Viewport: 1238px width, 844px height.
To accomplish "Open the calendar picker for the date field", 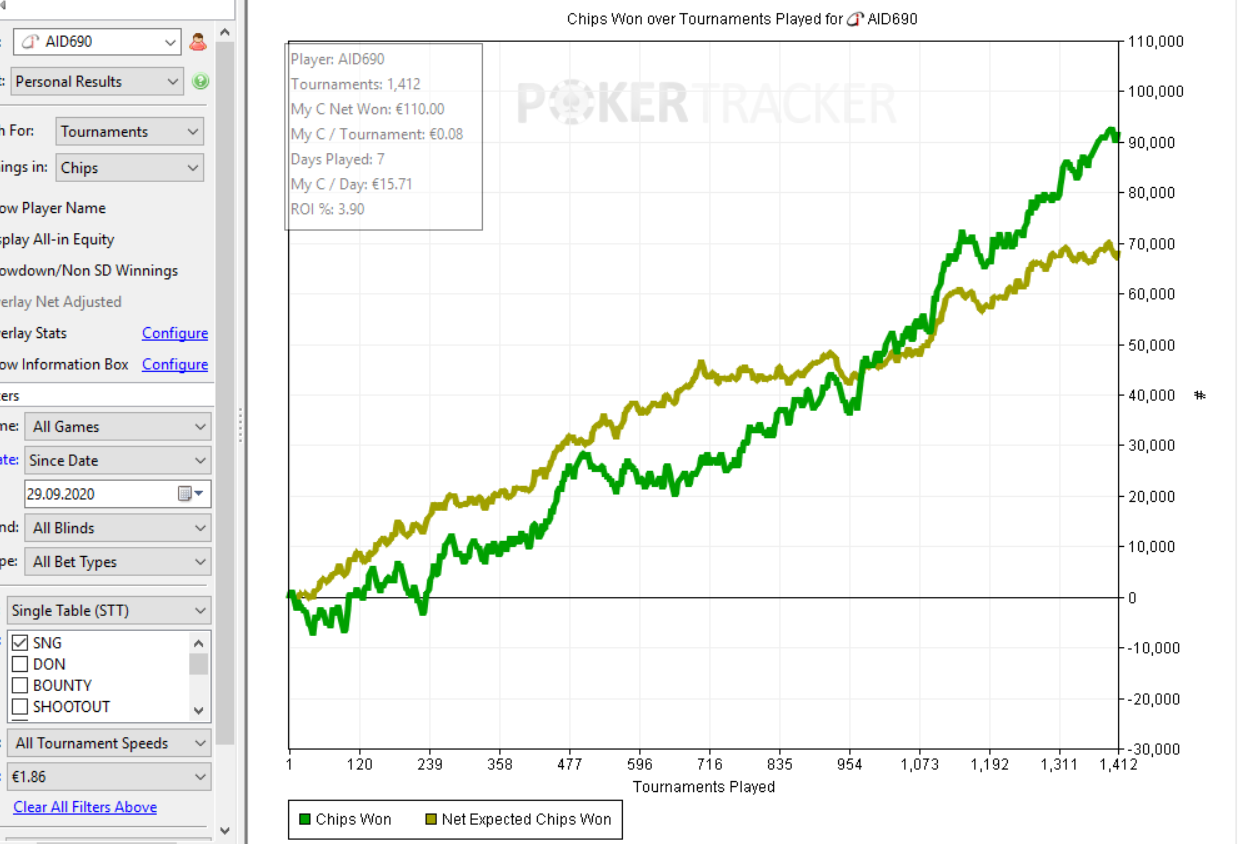I will 189,494.
